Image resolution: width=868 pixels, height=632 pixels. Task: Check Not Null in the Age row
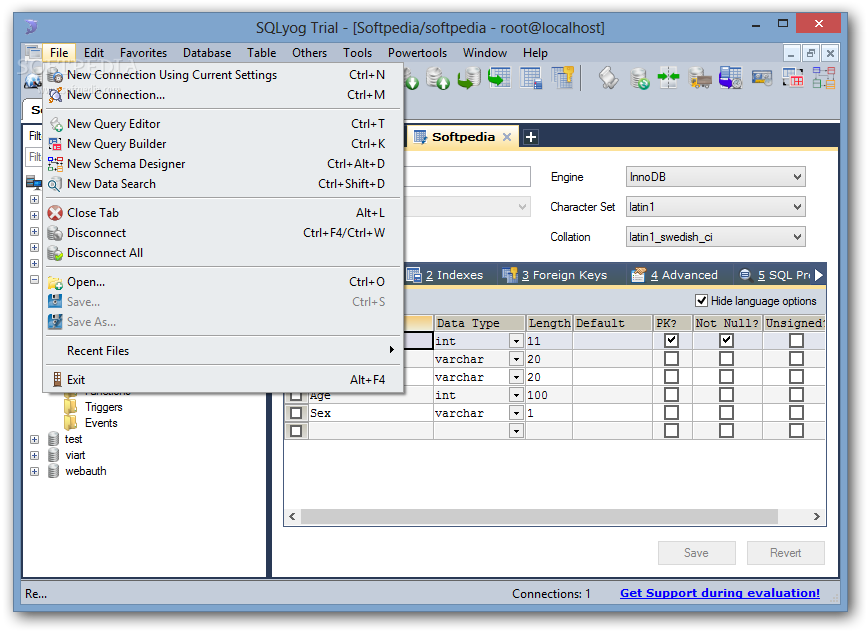point(726,395)
